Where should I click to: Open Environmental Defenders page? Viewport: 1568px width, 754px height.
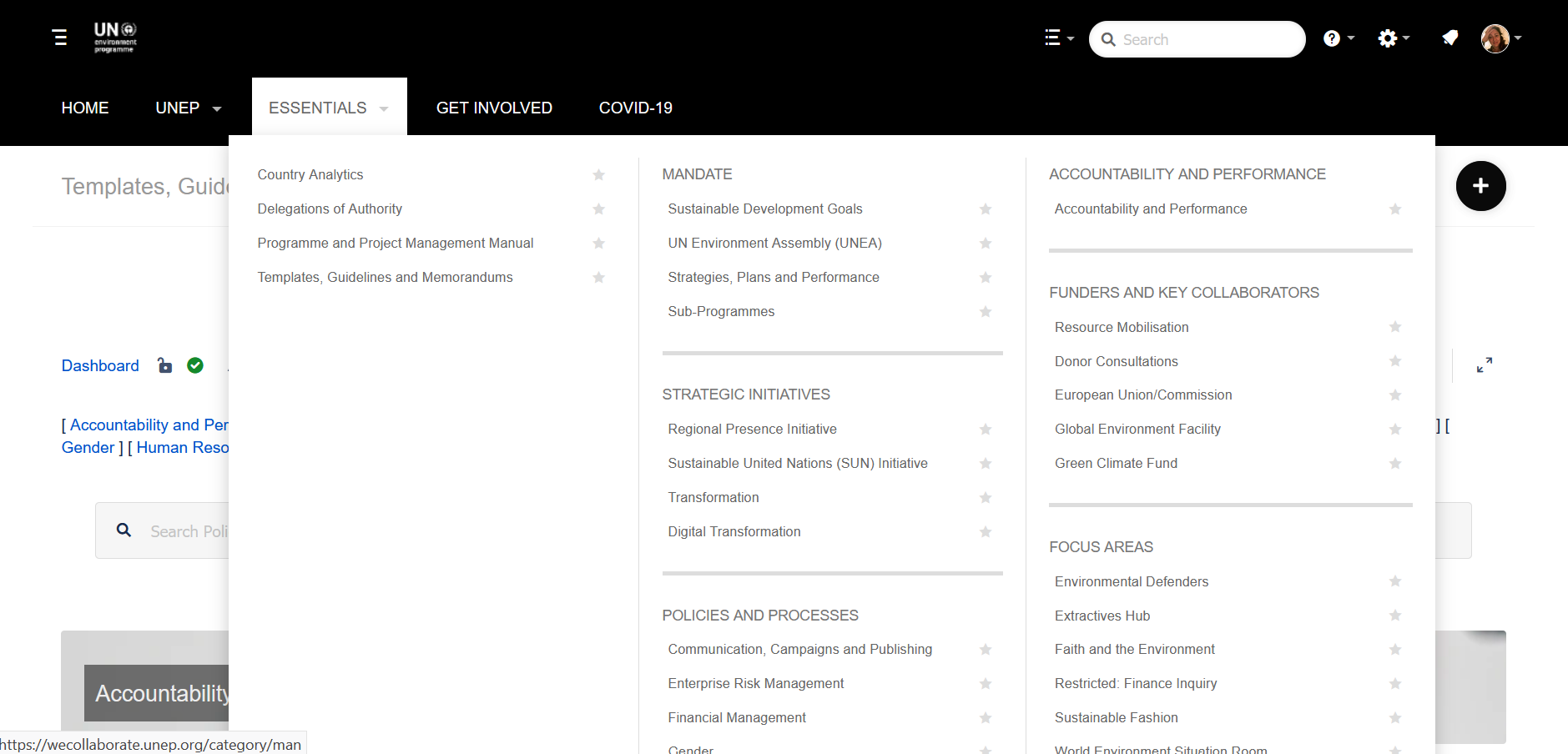(x=1132, y=581)
